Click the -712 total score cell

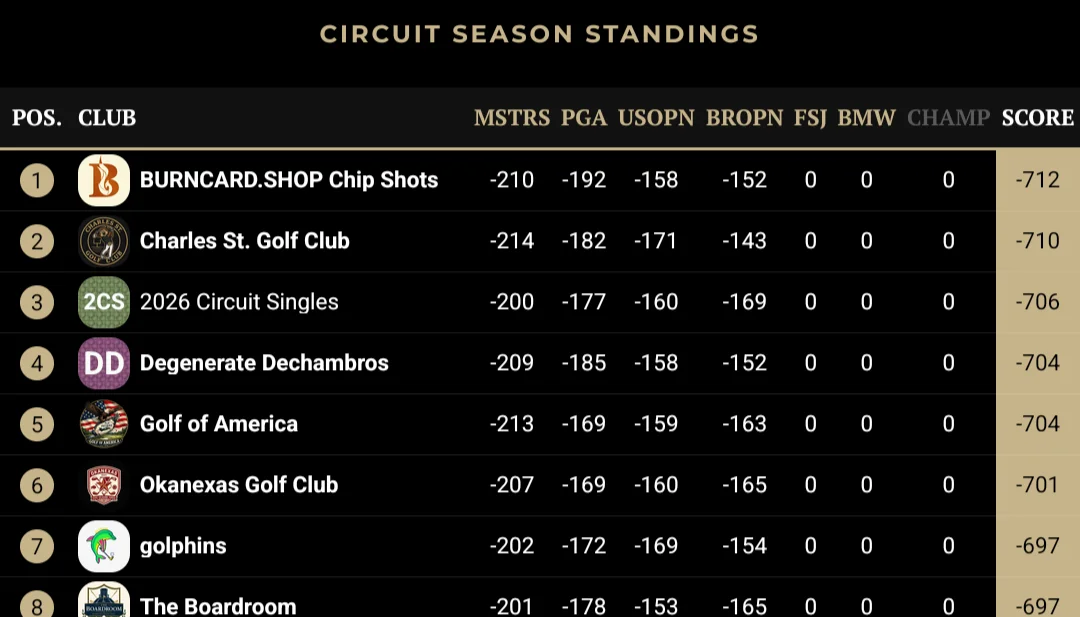(1038, 180)
